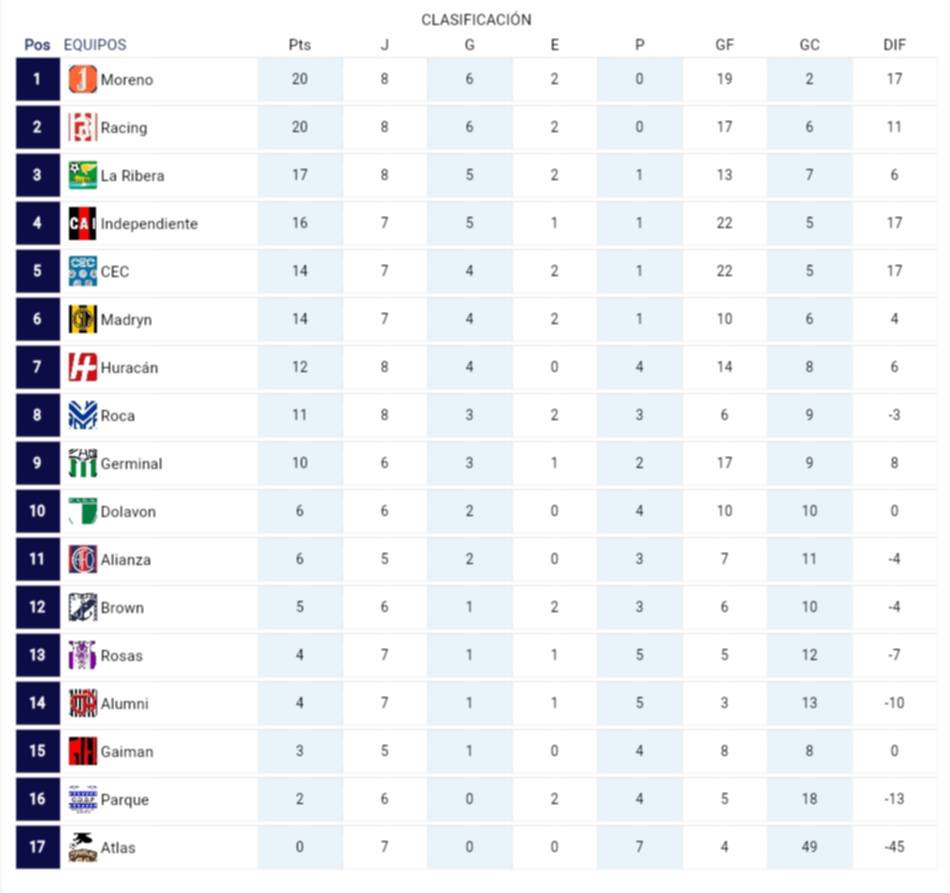The width and height of the screenshot is (950, 893).
Task: Select the La Ribera green crest
Action: 82,175
